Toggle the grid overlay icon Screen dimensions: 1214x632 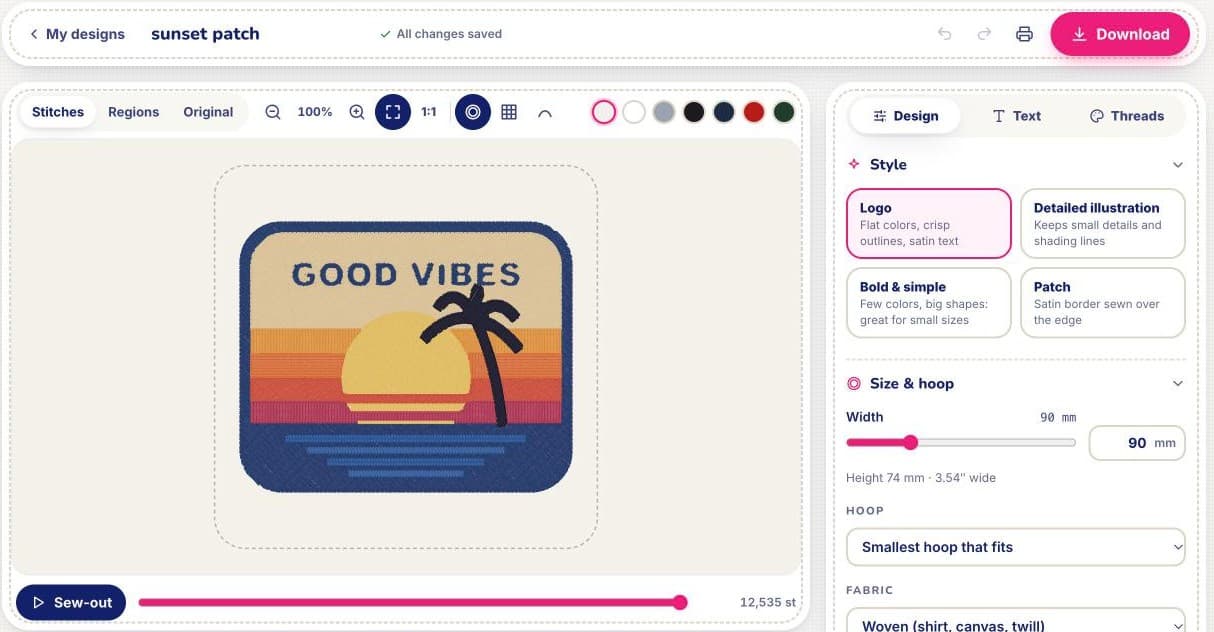click(509, 112)
